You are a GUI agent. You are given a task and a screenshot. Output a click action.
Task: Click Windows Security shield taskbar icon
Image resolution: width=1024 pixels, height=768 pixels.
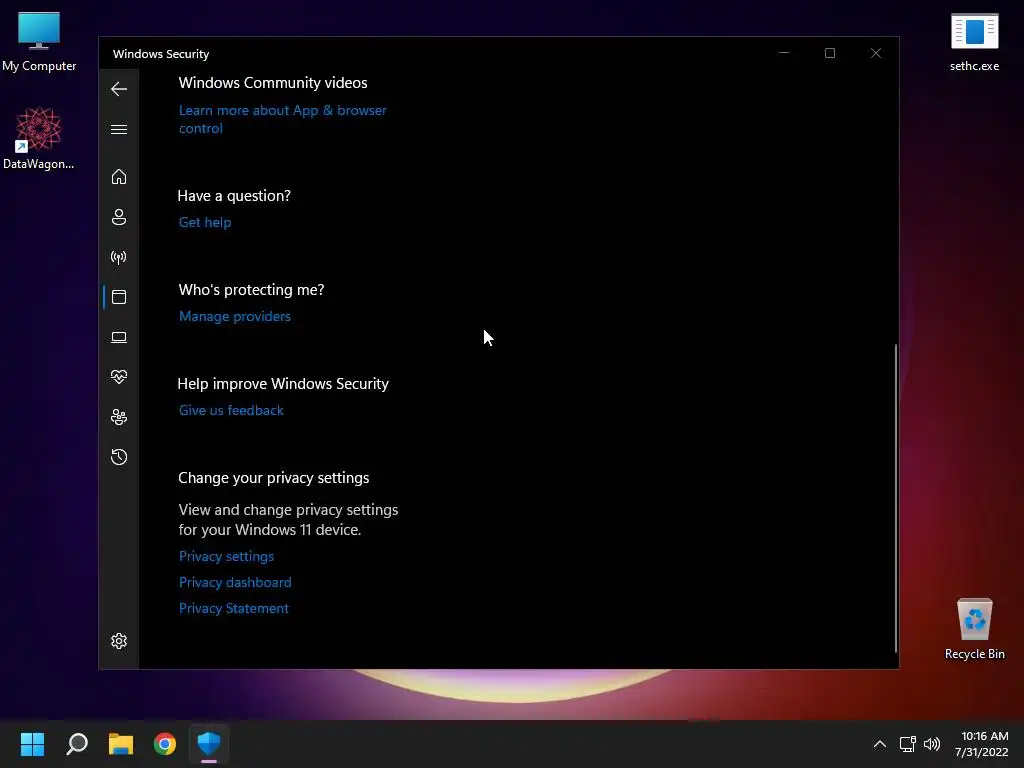point(209,744)
